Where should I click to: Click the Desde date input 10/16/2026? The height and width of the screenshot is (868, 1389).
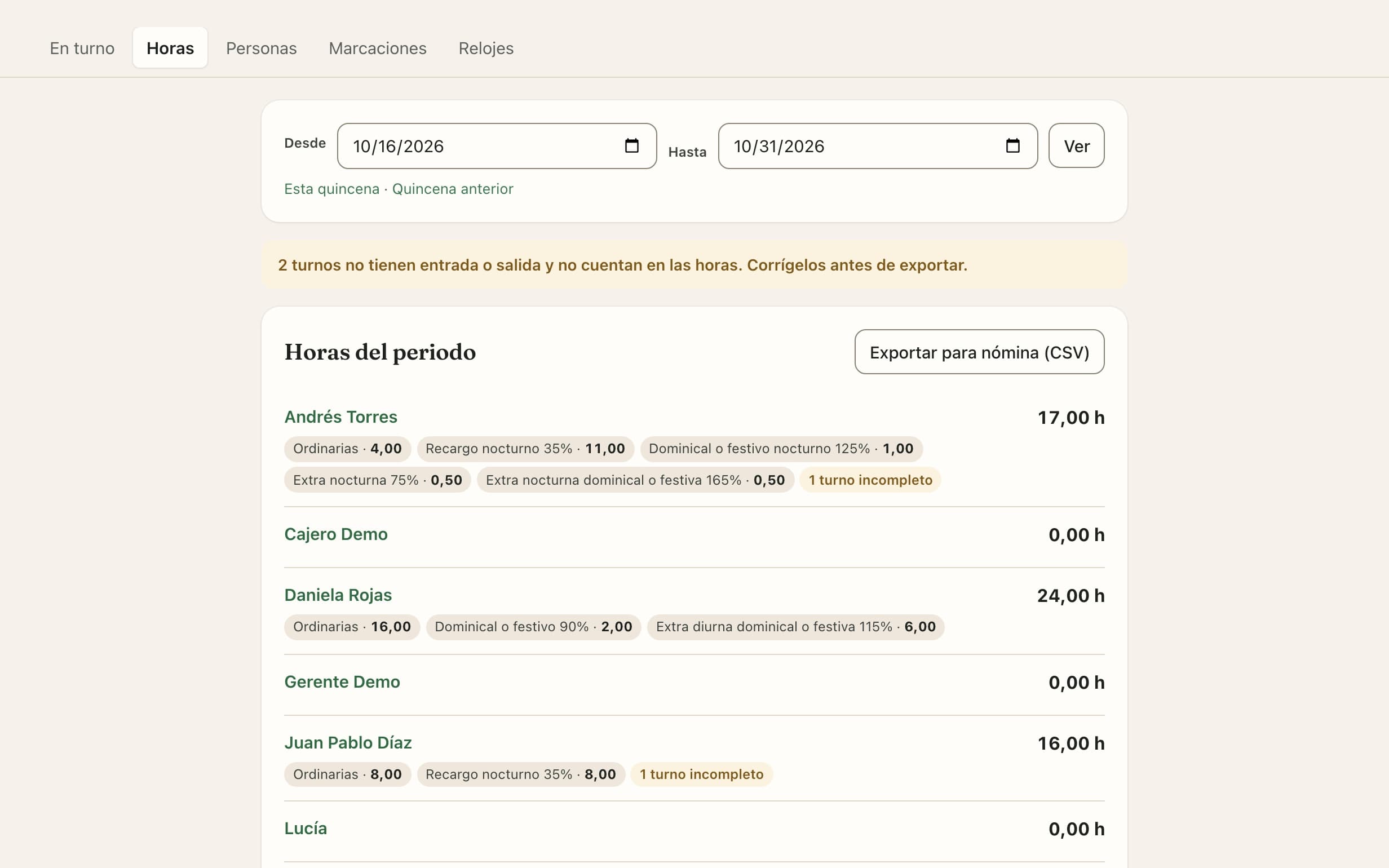coord(497,146)
